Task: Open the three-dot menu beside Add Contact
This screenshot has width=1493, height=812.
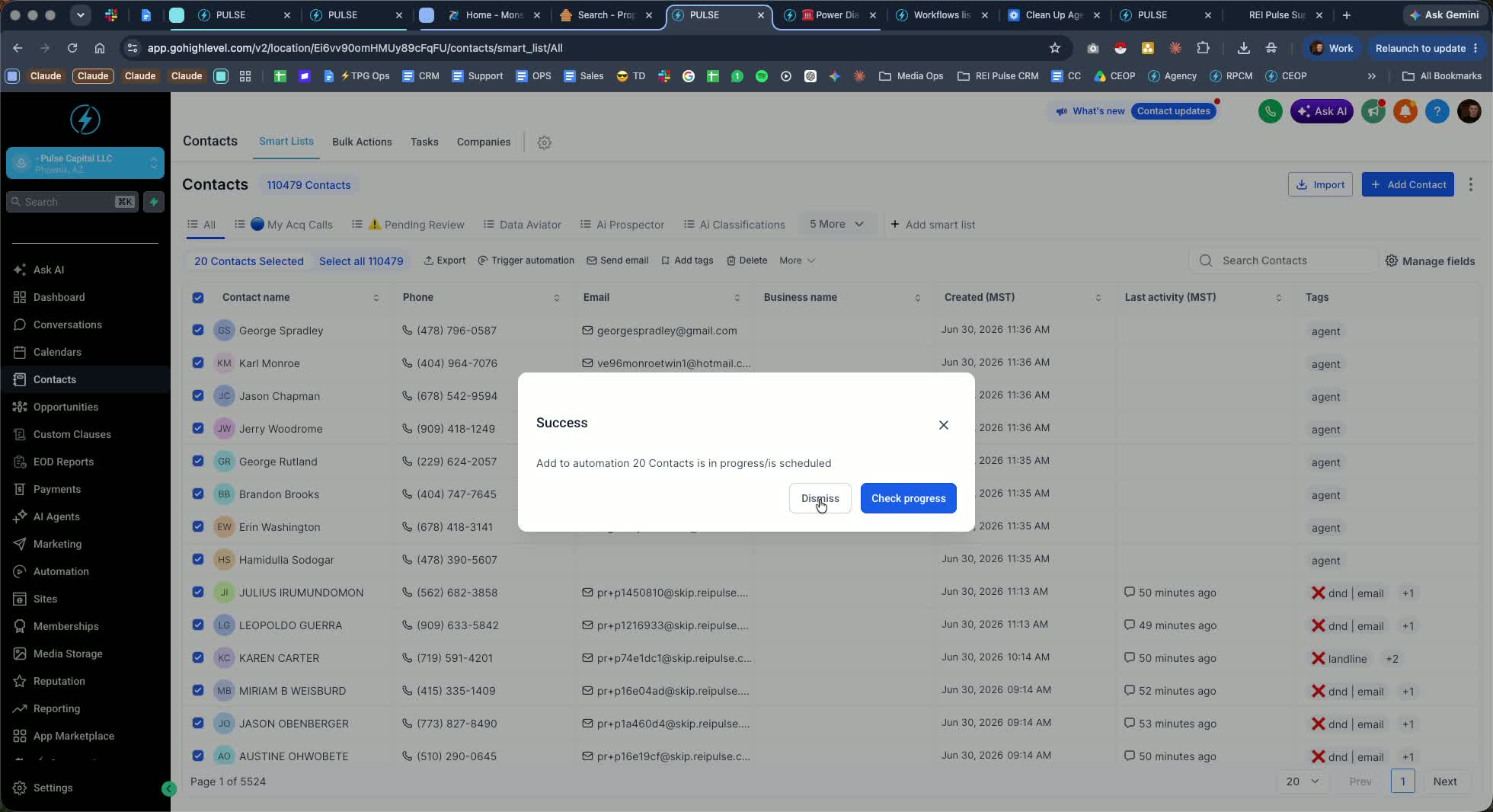Action: (x=1470, y=184)
